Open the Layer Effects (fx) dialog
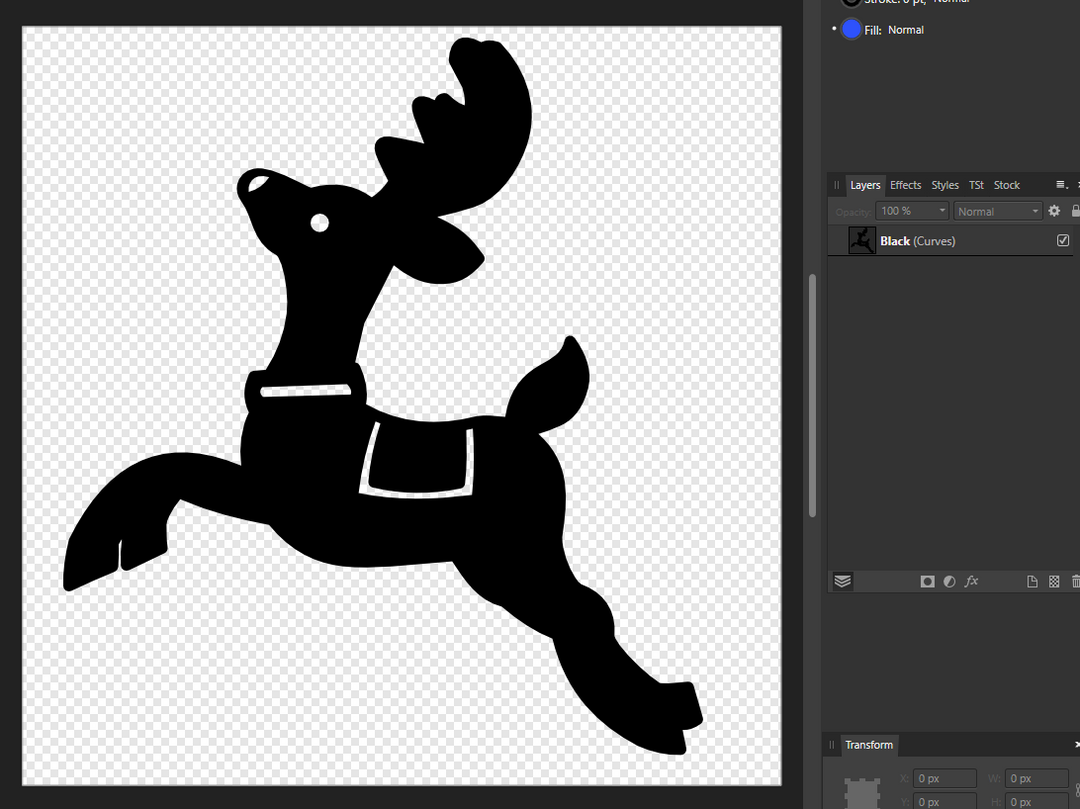This screenshot has width=1080, height=809. click(971, 581)
